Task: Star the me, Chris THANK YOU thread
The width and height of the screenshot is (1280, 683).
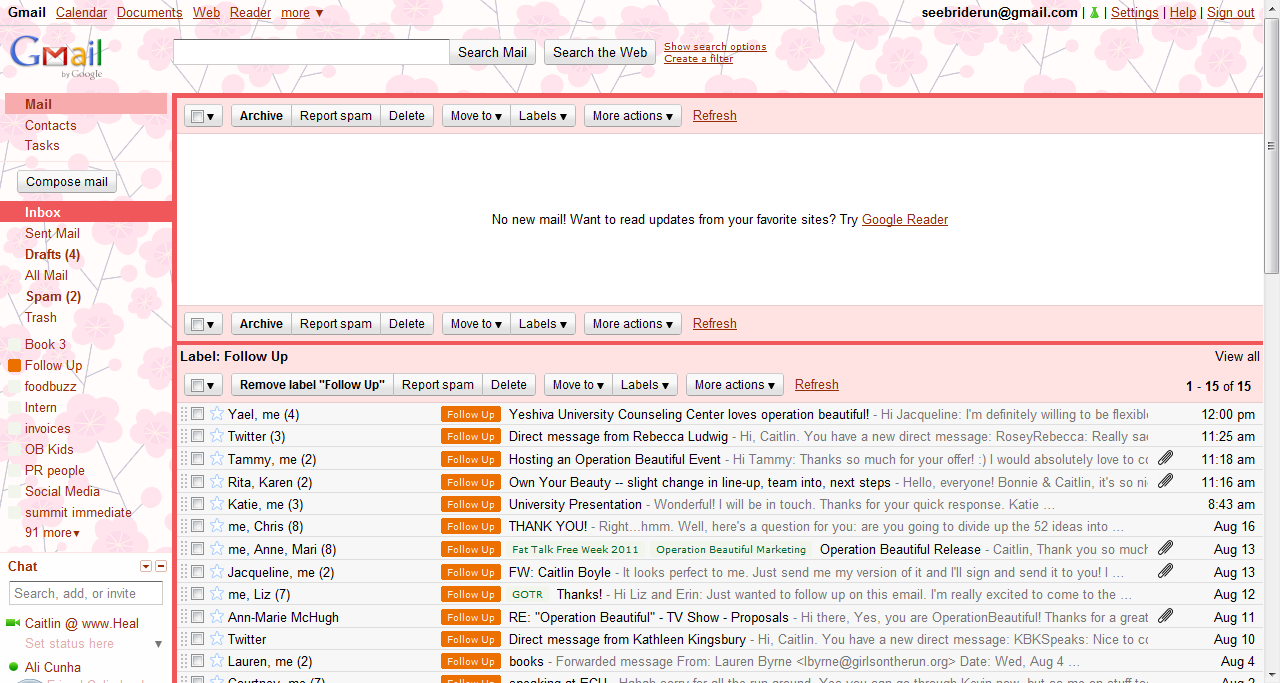Action: [217, 526]
